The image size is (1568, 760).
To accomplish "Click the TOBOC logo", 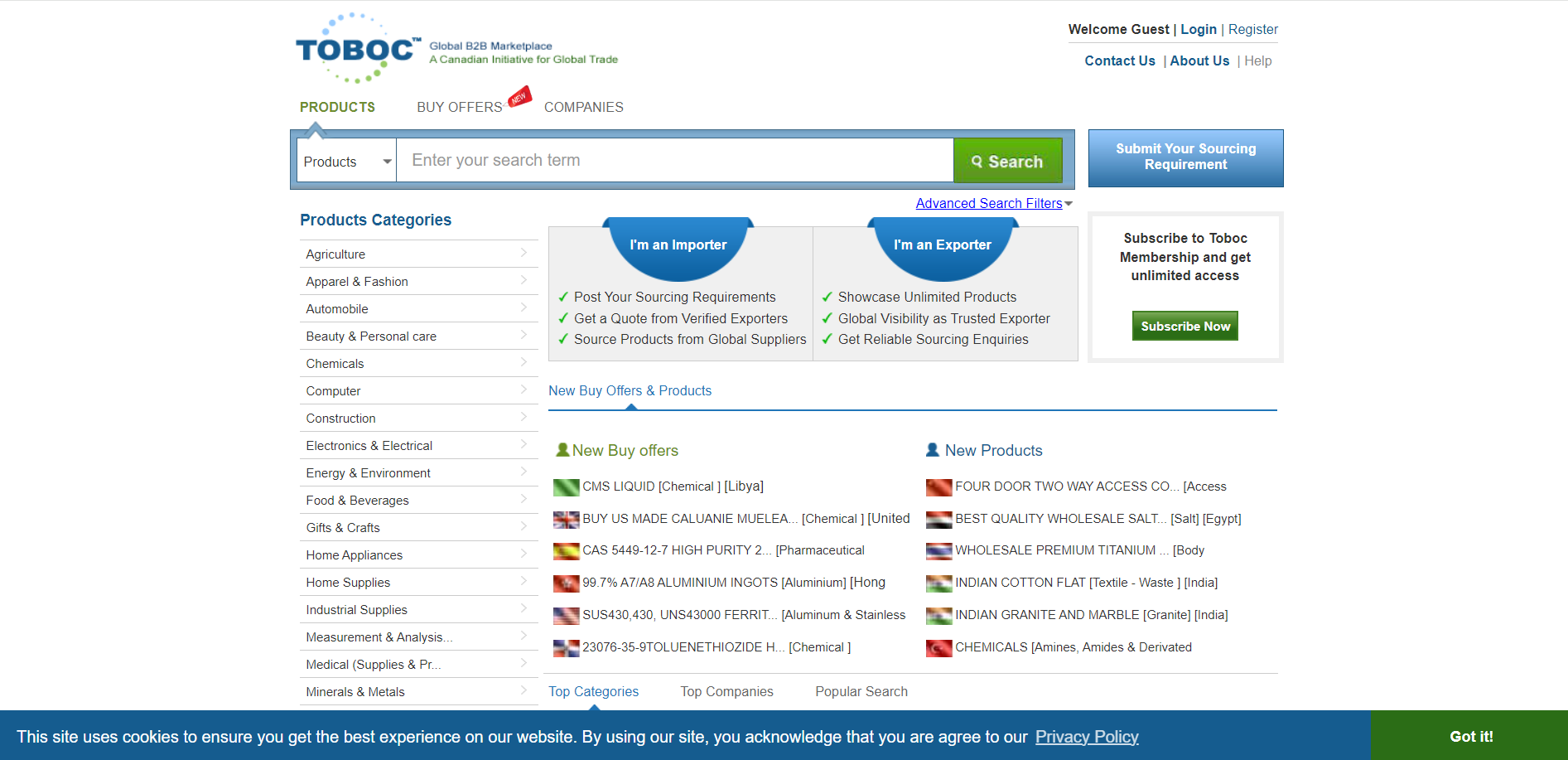I will [359, 48].
